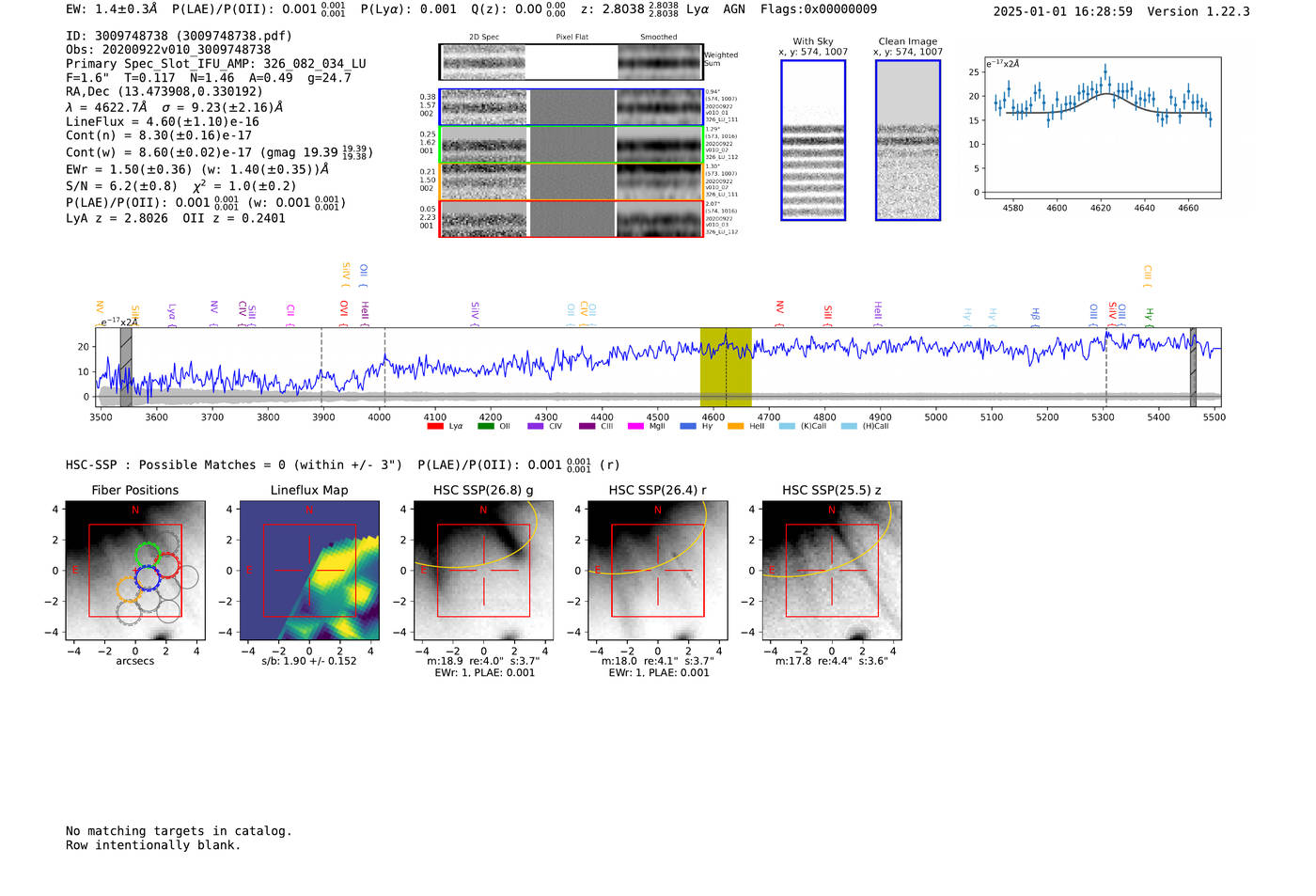The image size is (1316, 896).
Task: Open the Lineflux Map thumbnail
Action: (x=309, y=571)
